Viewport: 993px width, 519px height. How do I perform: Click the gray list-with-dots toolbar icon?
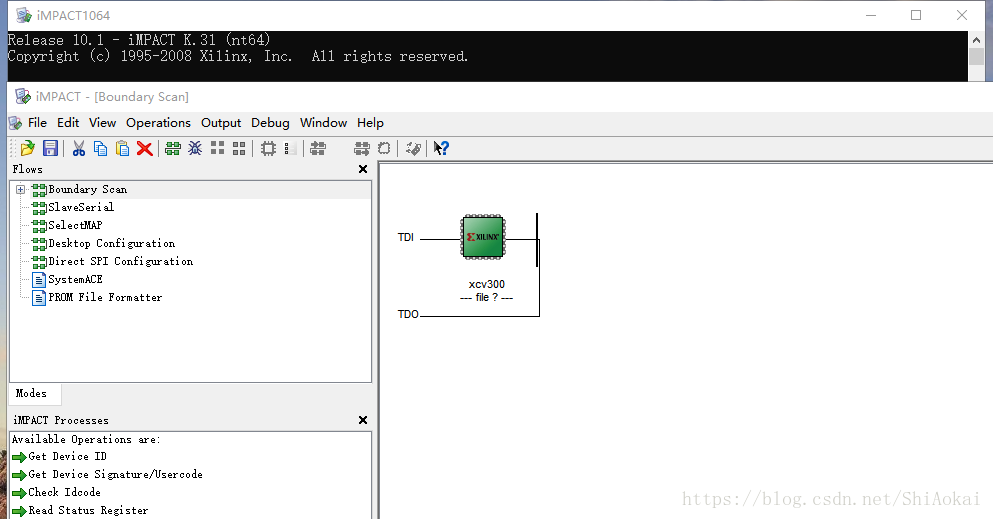coord(290,148)
